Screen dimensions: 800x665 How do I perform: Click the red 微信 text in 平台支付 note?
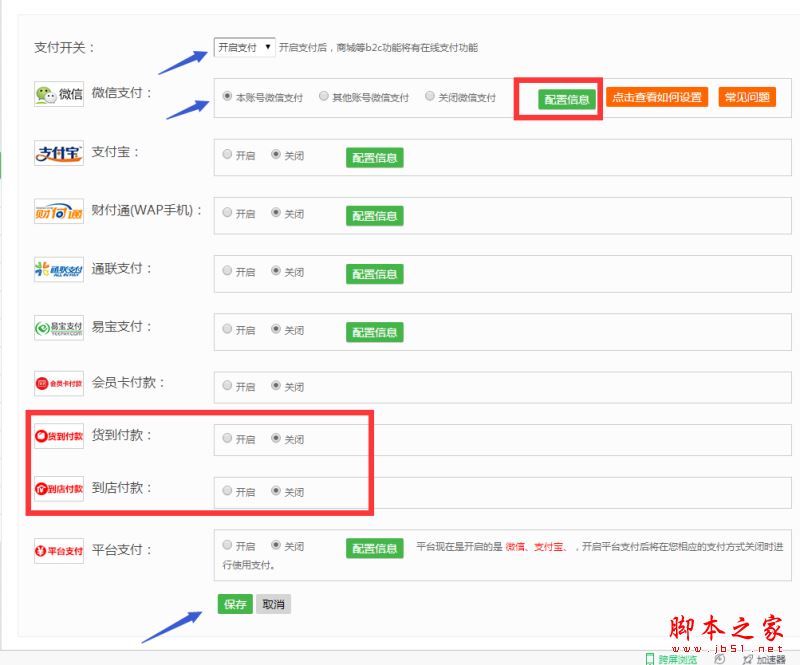(x=515, y=547)
